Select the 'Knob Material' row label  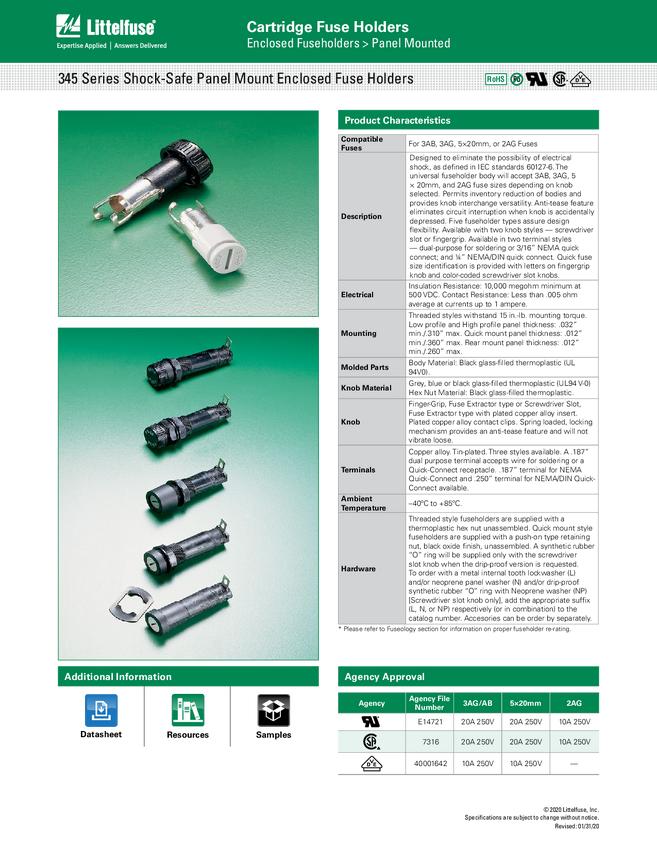pos(366,388)
